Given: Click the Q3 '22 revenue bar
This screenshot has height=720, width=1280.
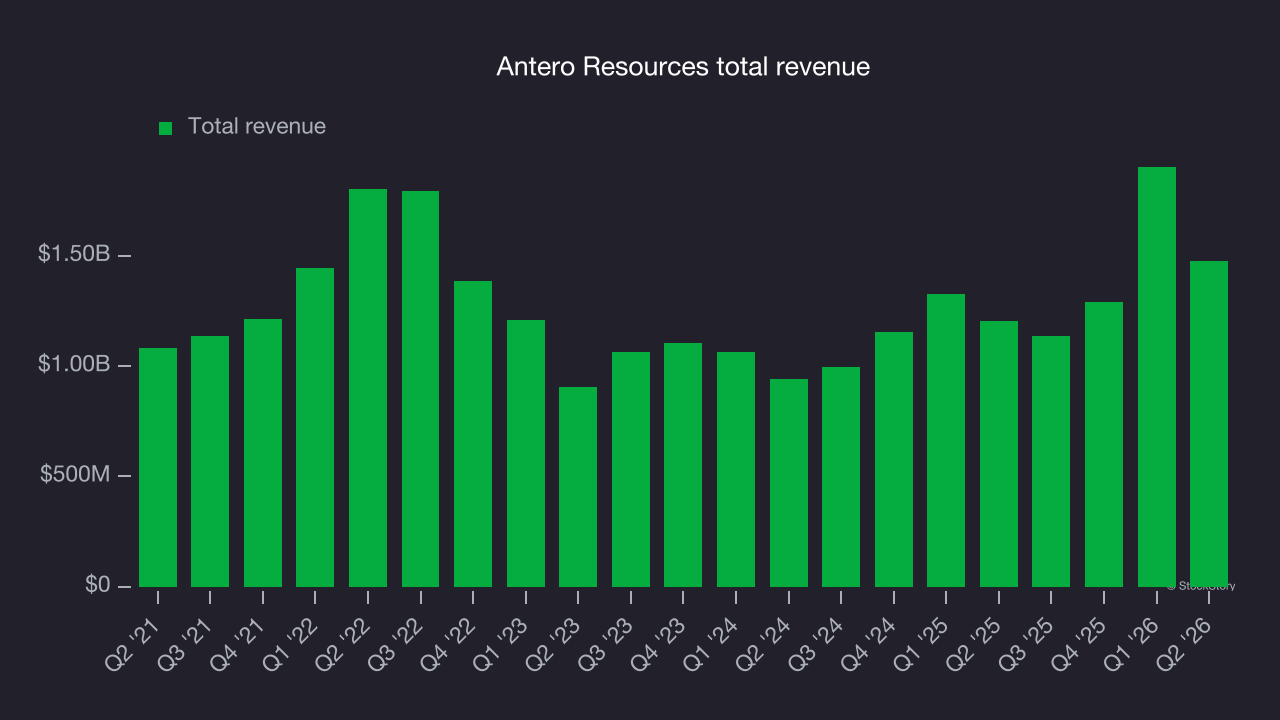Looking at the screenshot, I should [x=420, y=389].
